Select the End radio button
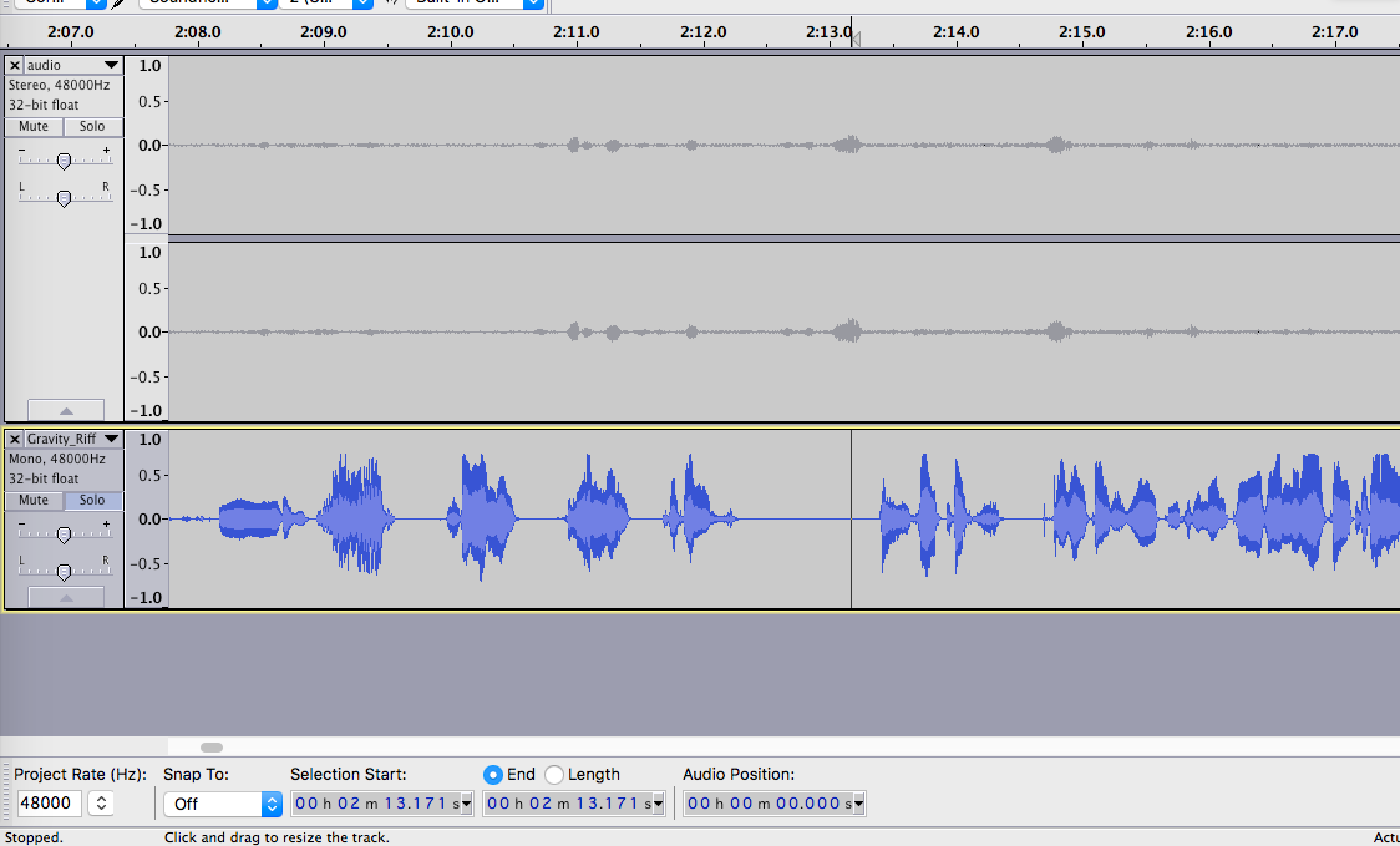 (493, 774)
